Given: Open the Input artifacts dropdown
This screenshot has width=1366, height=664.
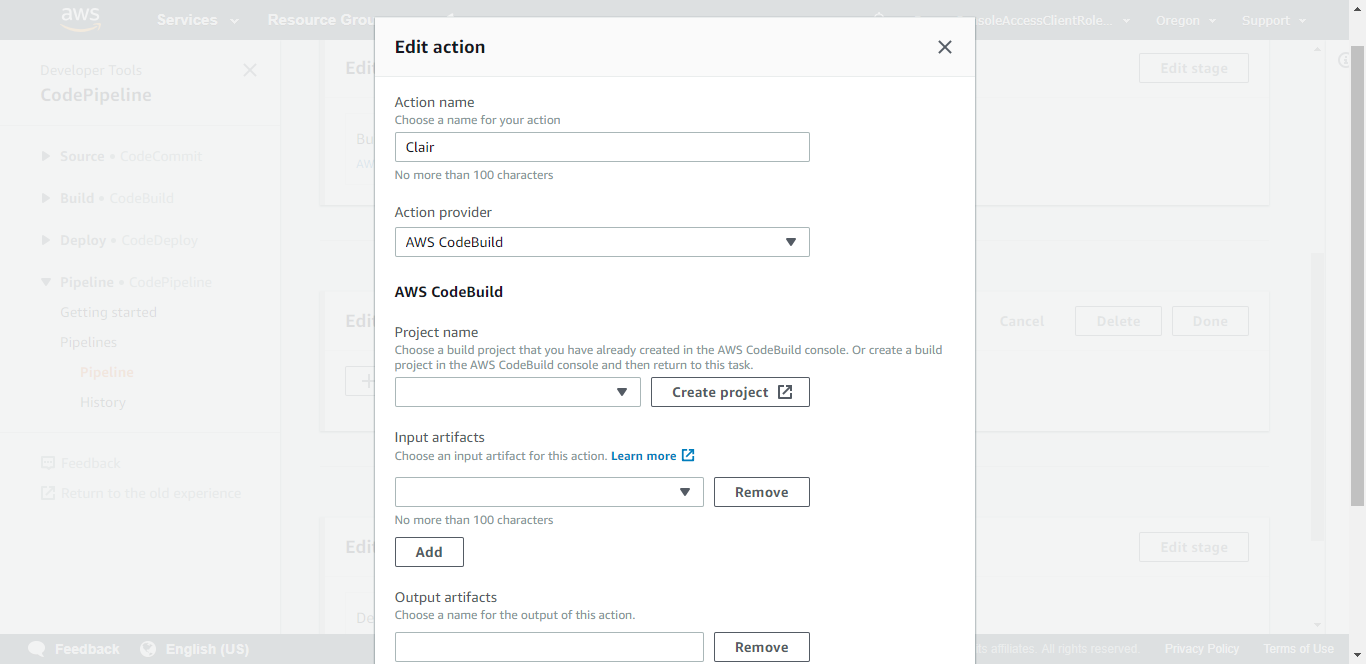Looking at the screenshot, I should pyautogui.click(x=549, y=492).
